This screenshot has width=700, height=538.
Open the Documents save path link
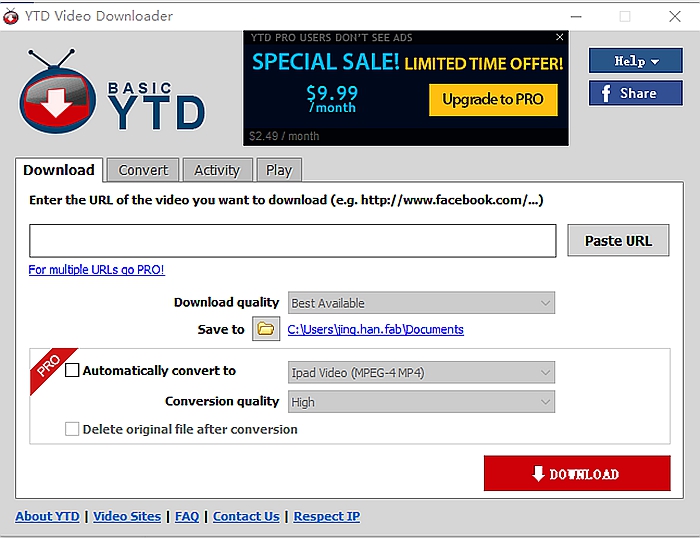pos(375,329)
